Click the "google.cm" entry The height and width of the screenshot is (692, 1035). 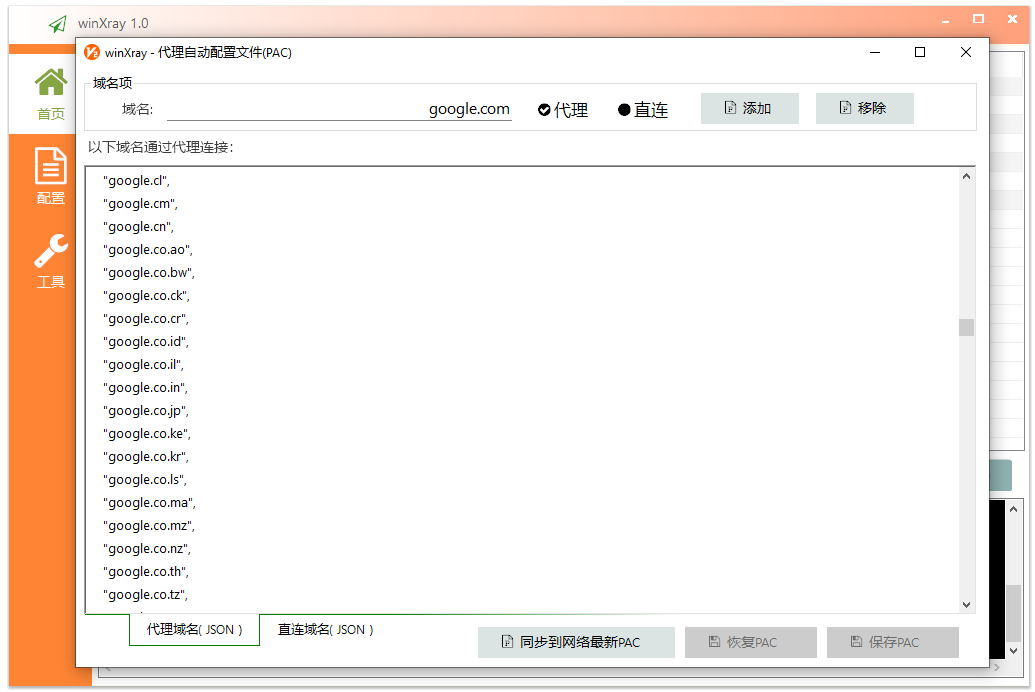tap(140, 204)
